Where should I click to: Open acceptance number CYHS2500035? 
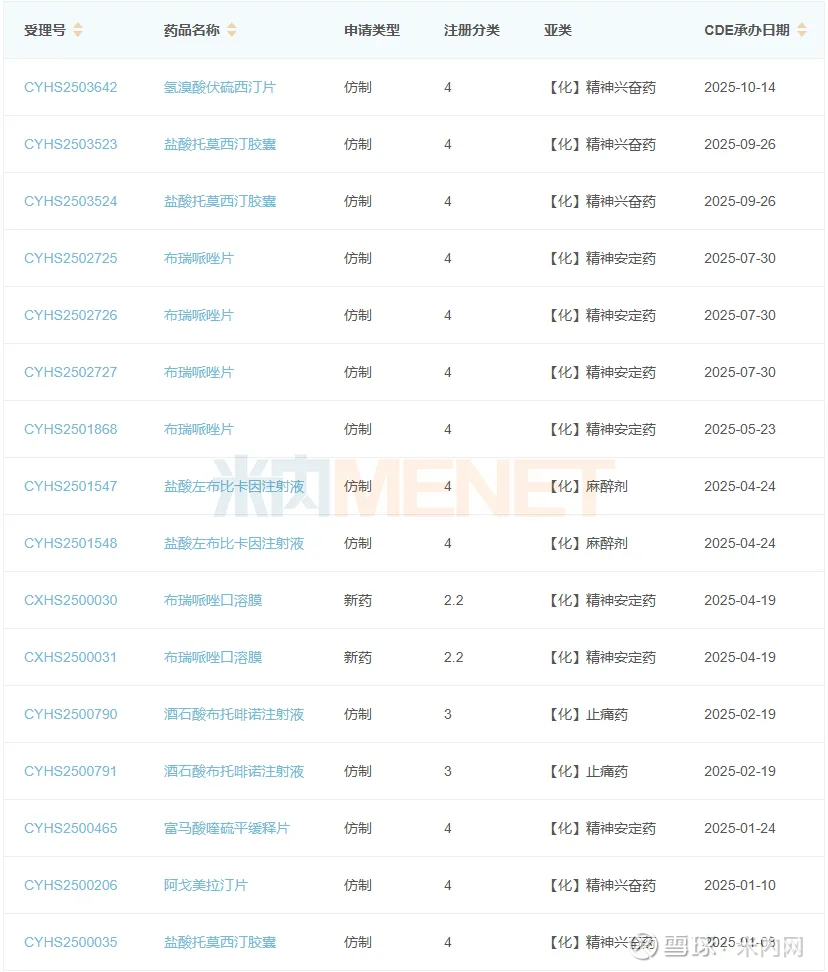(x=70, y=942)
